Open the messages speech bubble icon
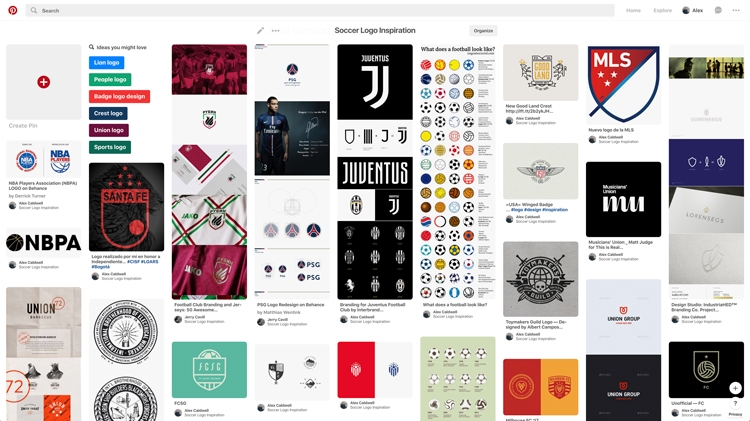 718,10
